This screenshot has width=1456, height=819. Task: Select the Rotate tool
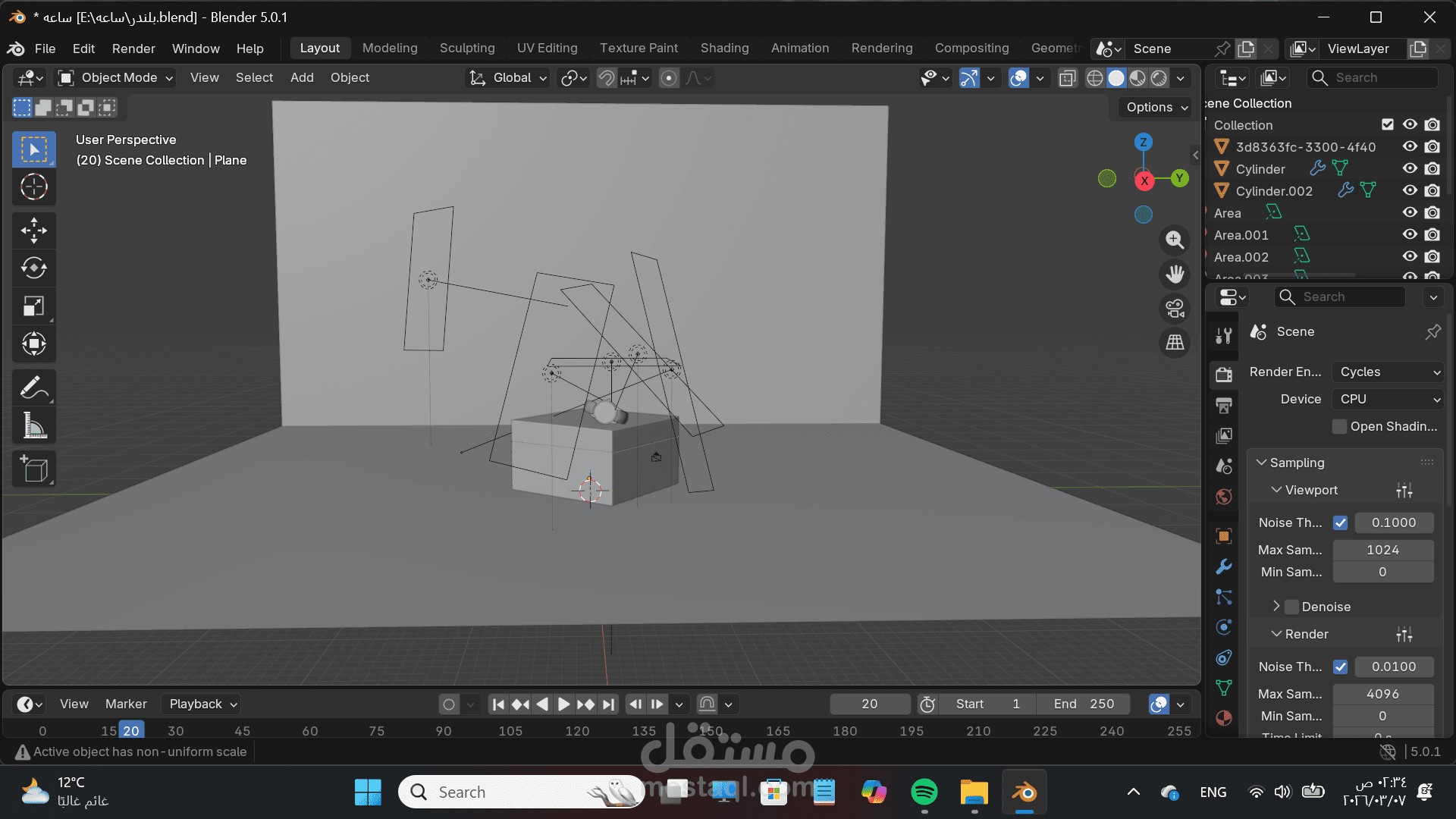click(x=33, y=268)
